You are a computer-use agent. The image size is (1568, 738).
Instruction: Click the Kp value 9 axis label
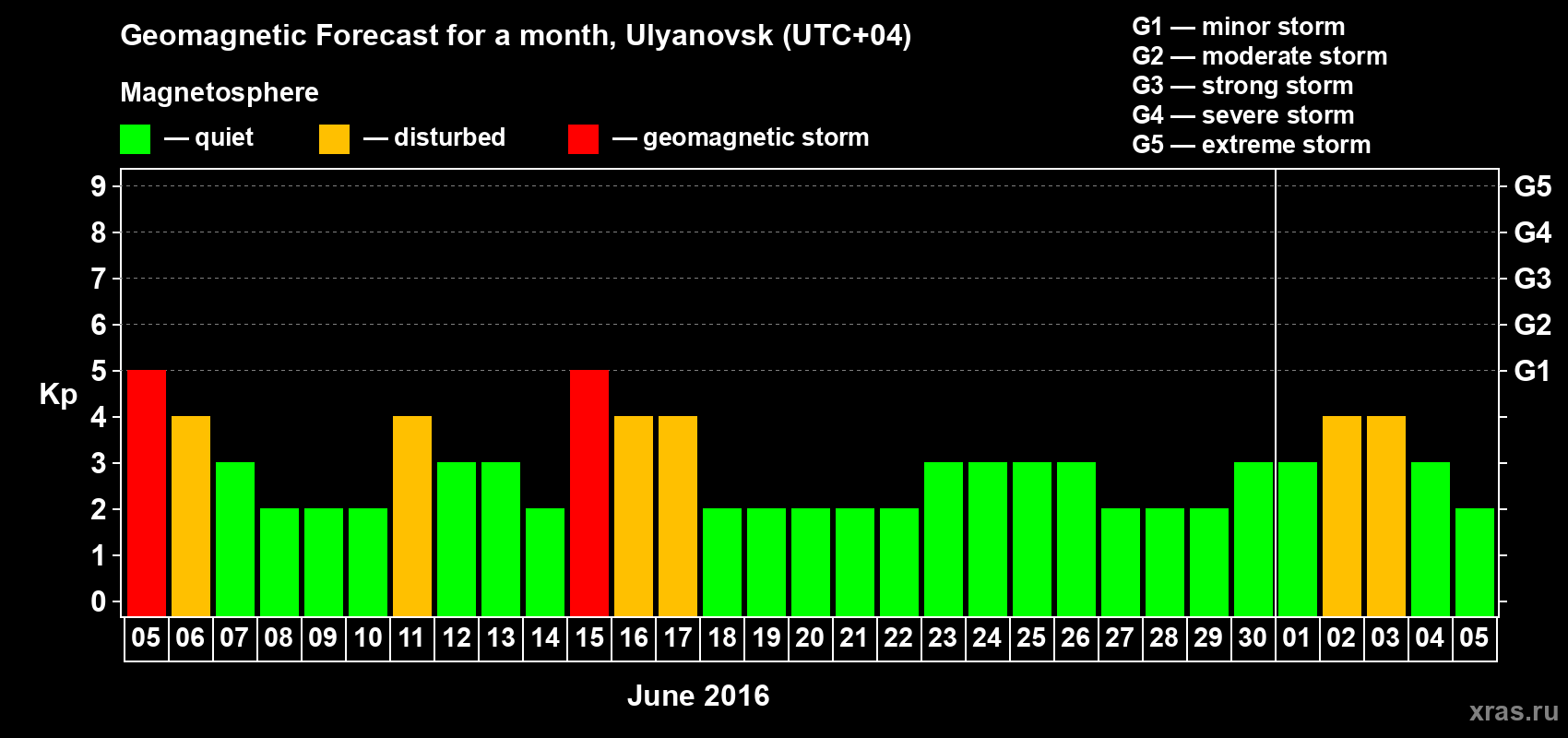(x=99, y=186)
